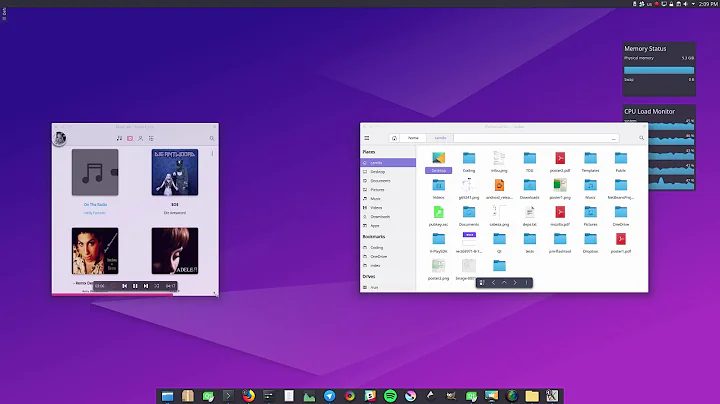The height and width of the screenshot is (404, 720).
Task: Go to the parent folder with the up arrow
Action: tap(504, 283)
